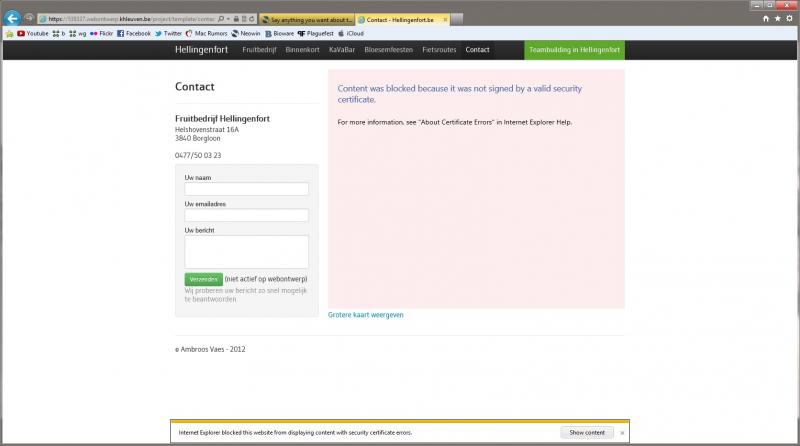The height and width of the screenshot is (446, 800).
Task: Click 'Show content' in the notification bar
Action: pyautogui.click(x=587, y=432)
